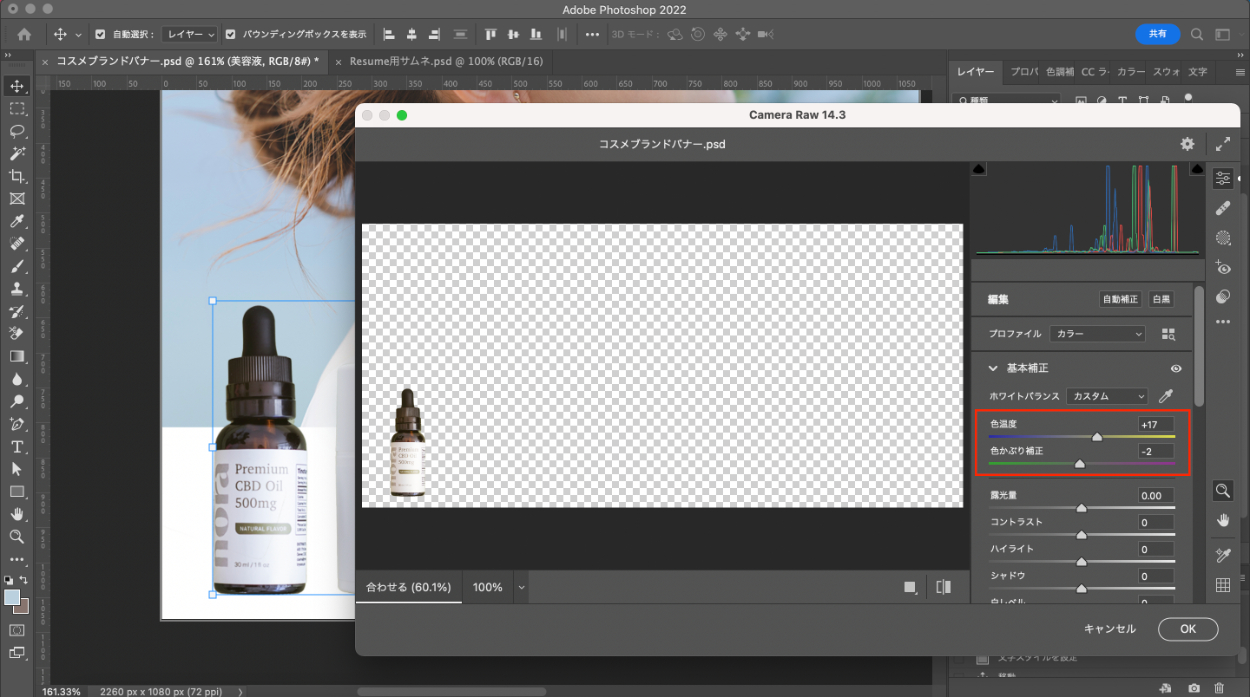This screenshot has height=697, width=1250.
Task: Open Camera Raw settings gear
Action: [1187, 144]
